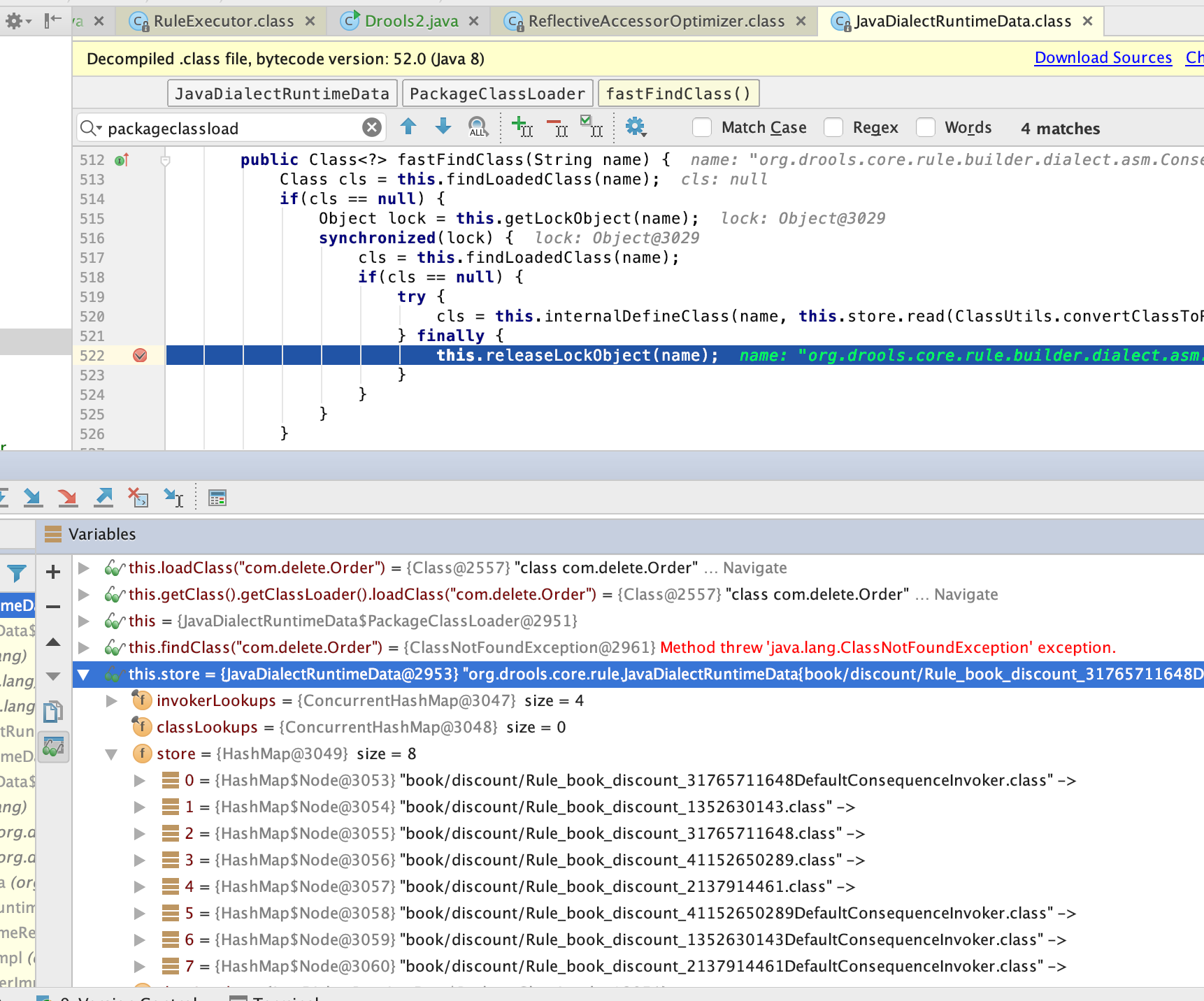Click the Step Out debugger icon

pyautogui.click(x=103, y=498)
